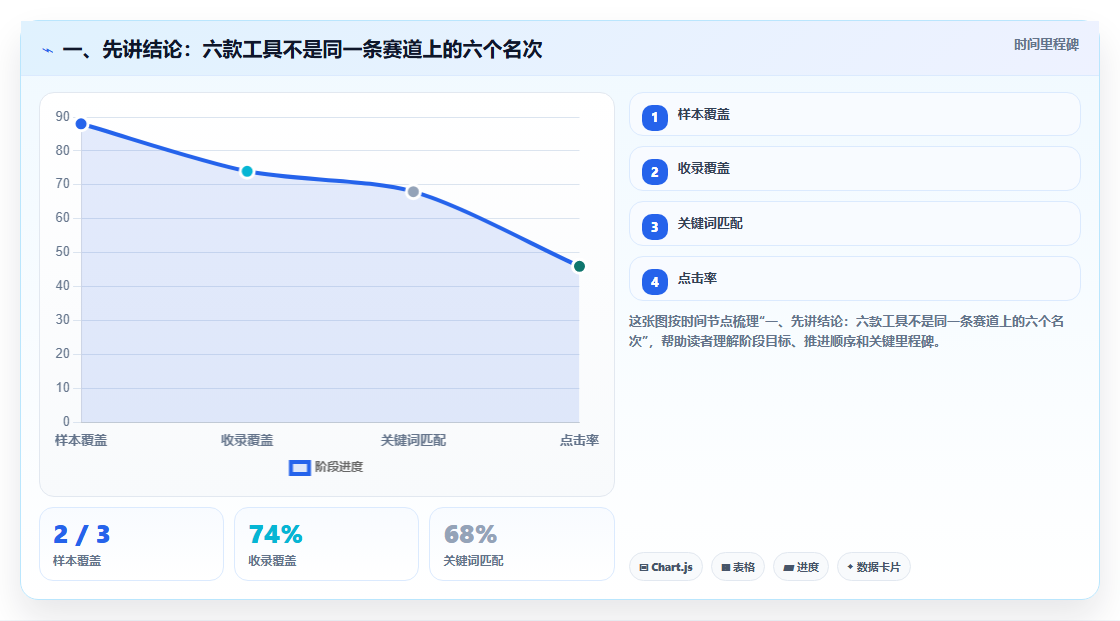Click the x-axis label 关键词匹配
1120x621 pixels.
click(x=413, y=440)
